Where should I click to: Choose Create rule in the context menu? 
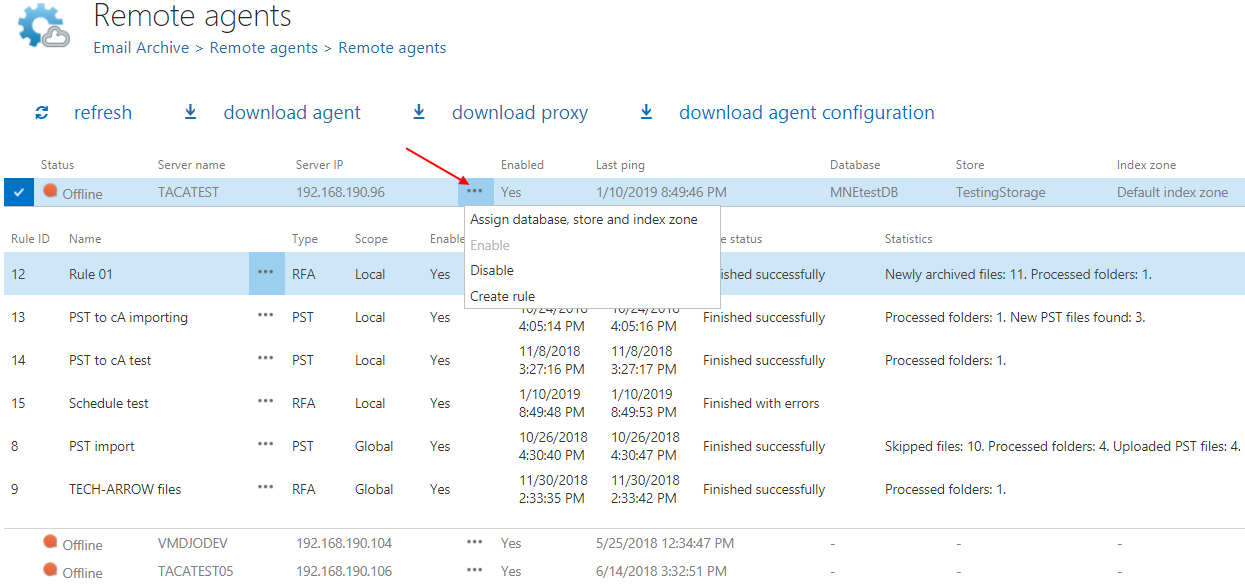(x=502, y=296)
